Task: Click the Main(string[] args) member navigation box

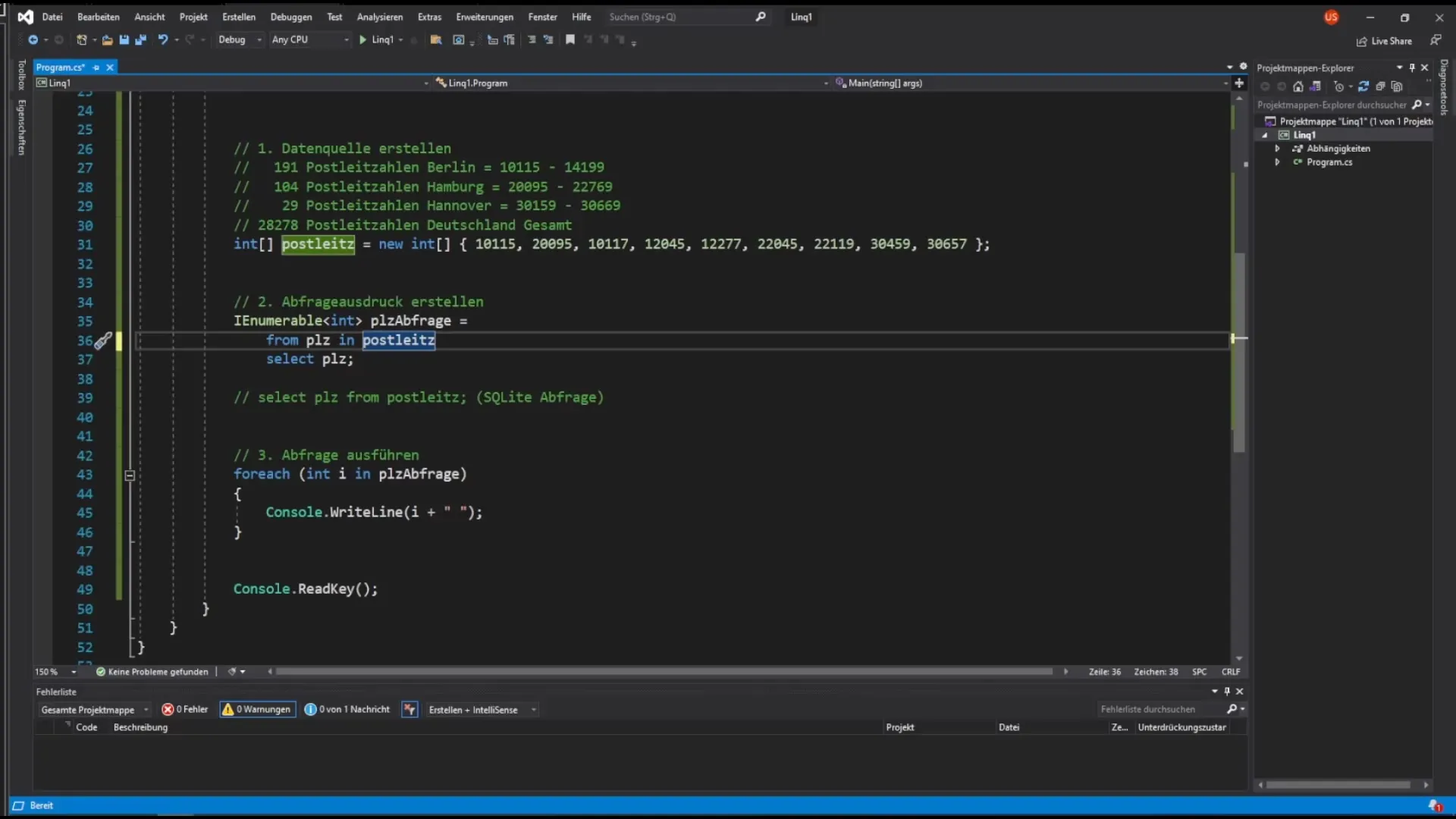Action: click(x=1031, y=83)
